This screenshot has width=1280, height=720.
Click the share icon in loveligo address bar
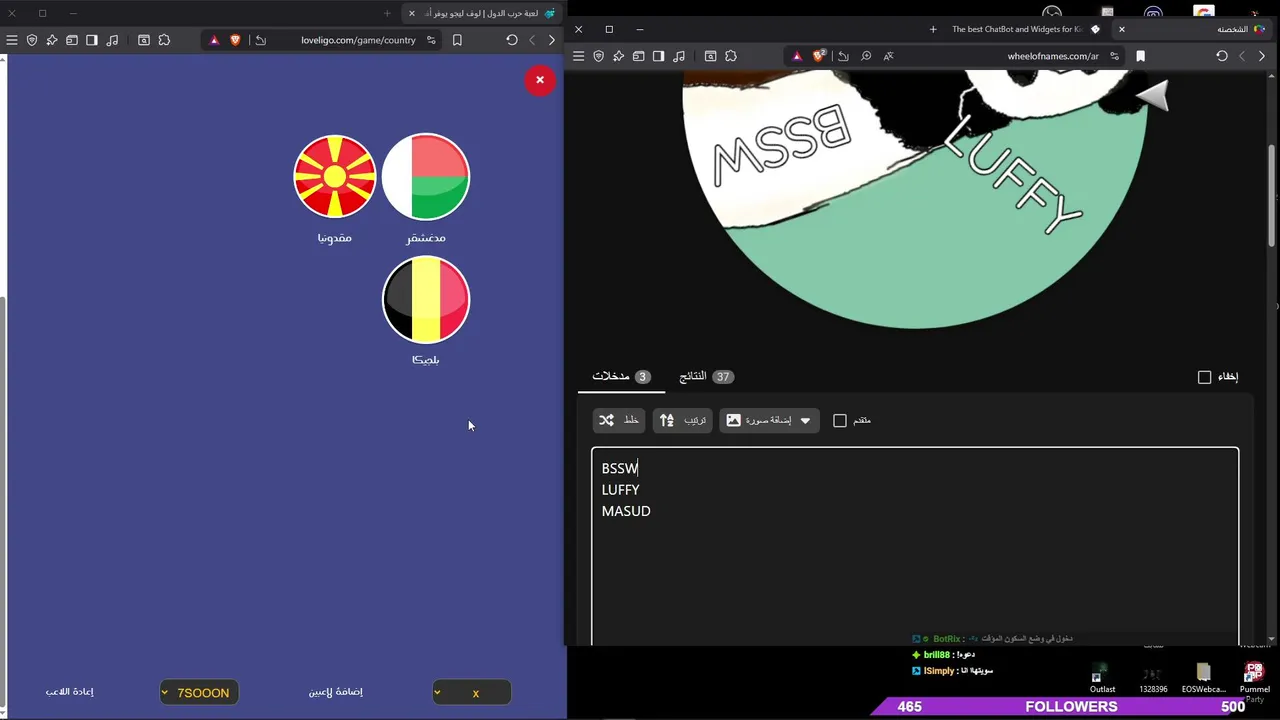click(261, 40)
